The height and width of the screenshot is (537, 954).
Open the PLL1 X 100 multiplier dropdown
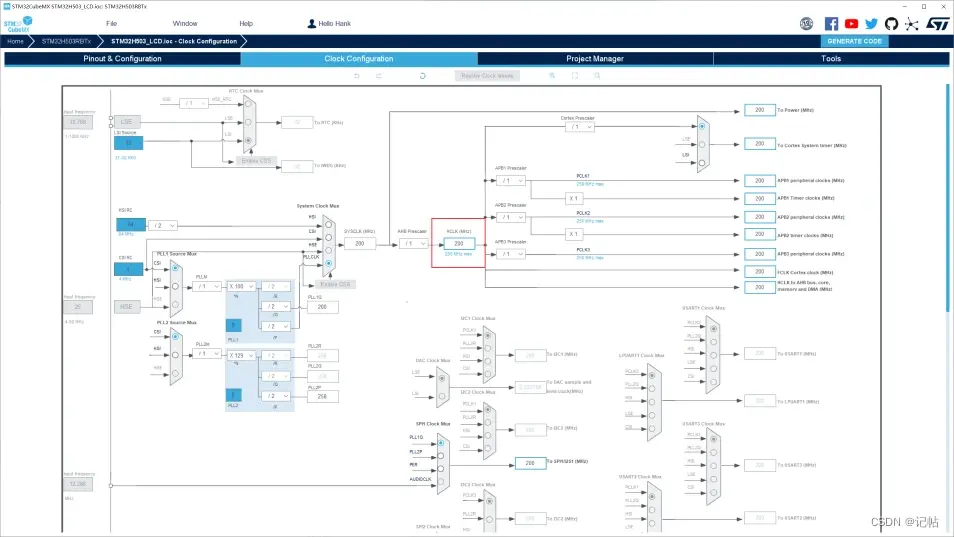pyautogui.click(x=242, y=286)
